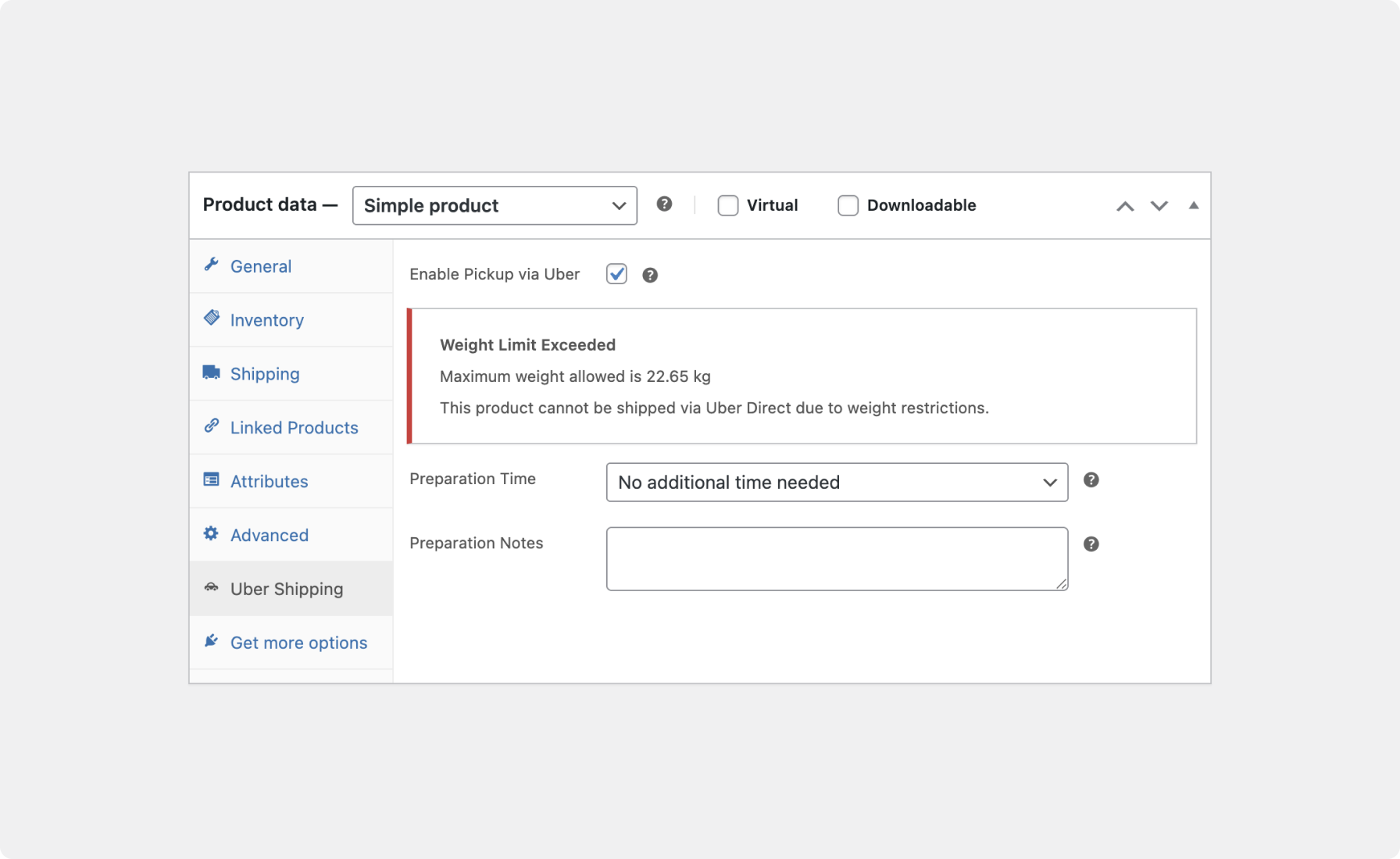The width and height of the screenshot is (1400, 859).
Task: Click the Linked Products link
Action: (294, 427)
